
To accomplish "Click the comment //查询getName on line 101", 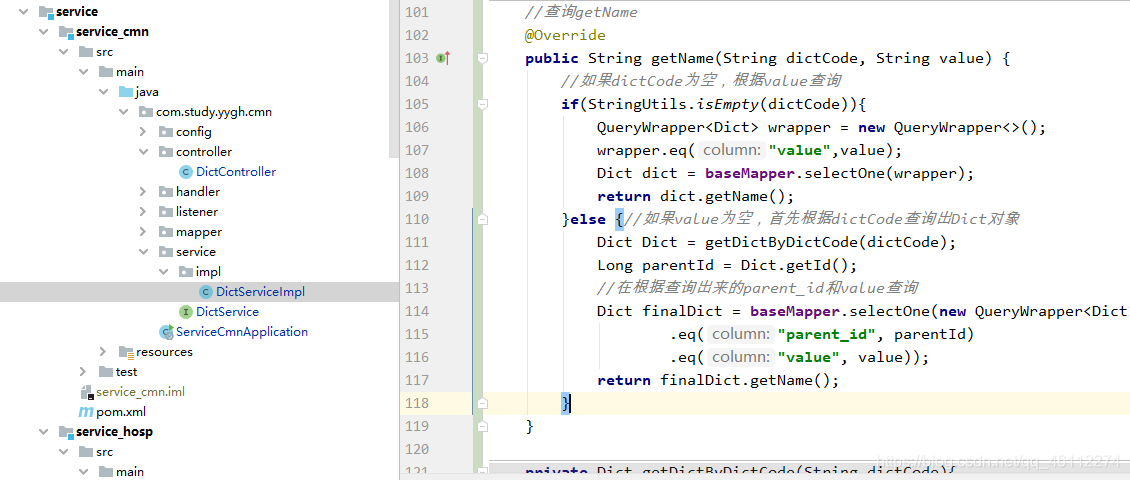I will click(x=582, y=12).
